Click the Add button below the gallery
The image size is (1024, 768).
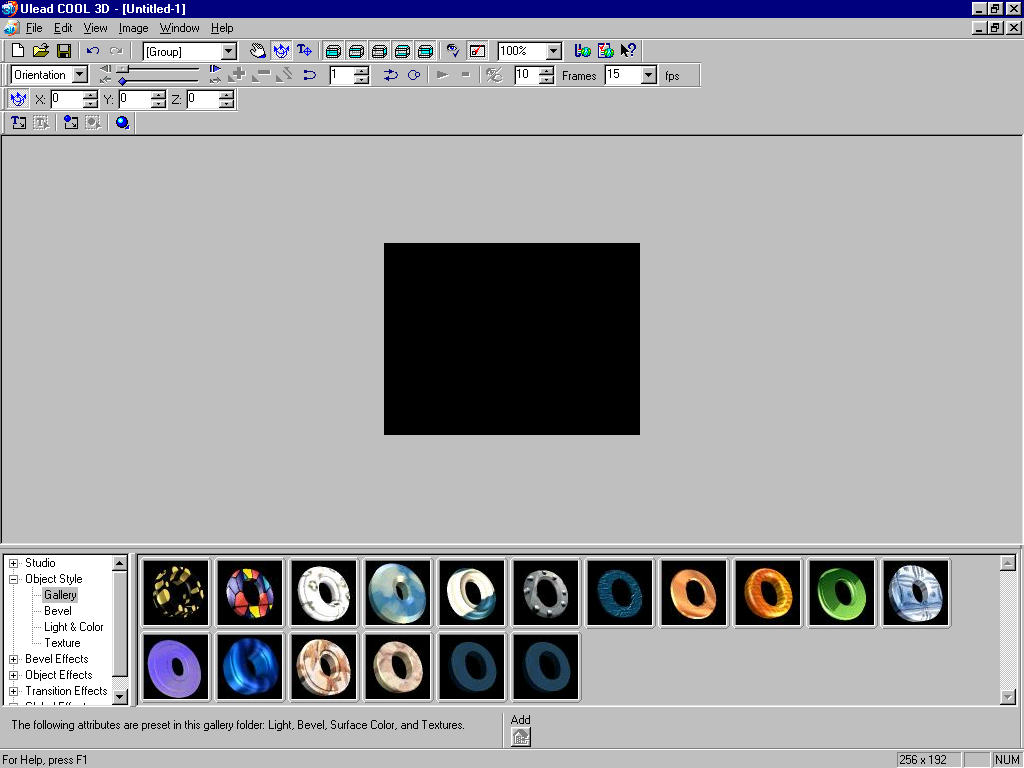click(x=521, y=737)
